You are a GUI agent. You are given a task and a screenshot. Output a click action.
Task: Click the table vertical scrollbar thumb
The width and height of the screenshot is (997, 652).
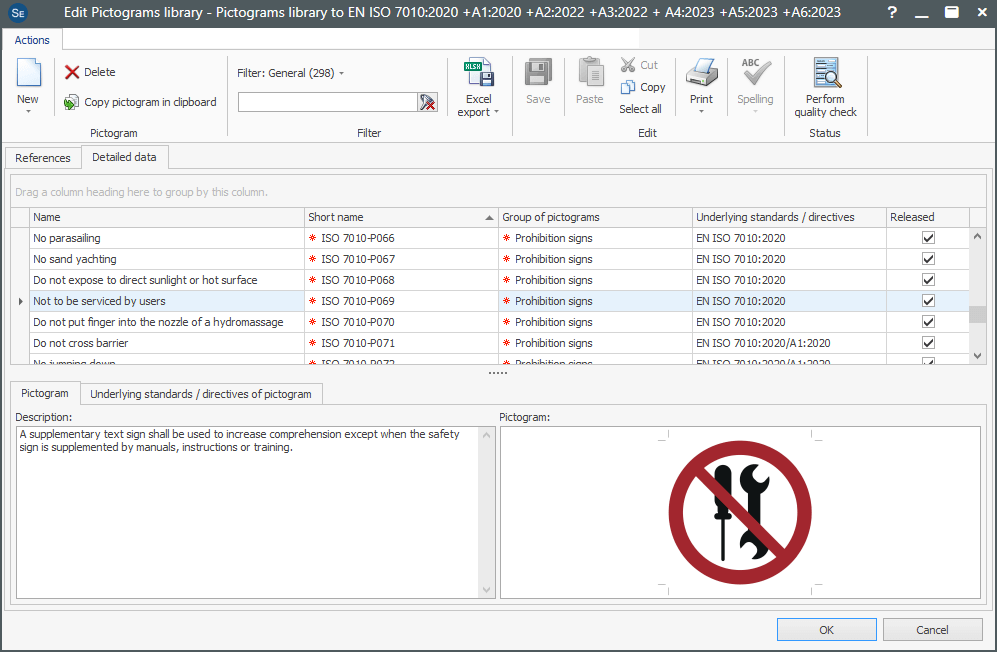click(977, 314)
